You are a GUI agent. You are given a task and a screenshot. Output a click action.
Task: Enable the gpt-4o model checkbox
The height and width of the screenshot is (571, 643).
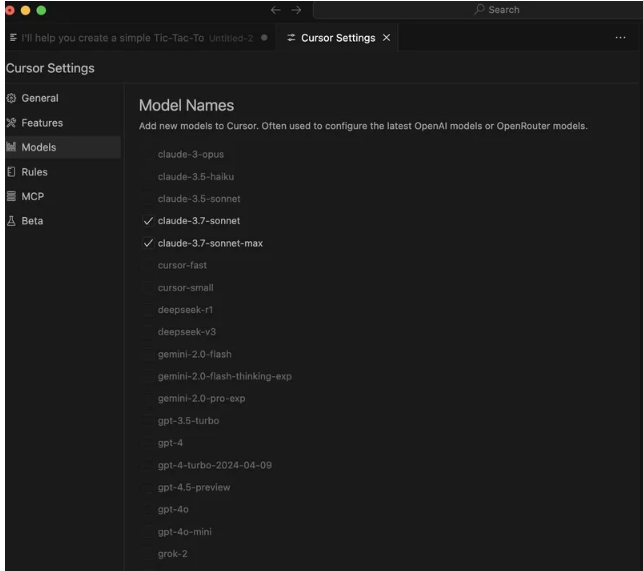click(x=148, y=509)
